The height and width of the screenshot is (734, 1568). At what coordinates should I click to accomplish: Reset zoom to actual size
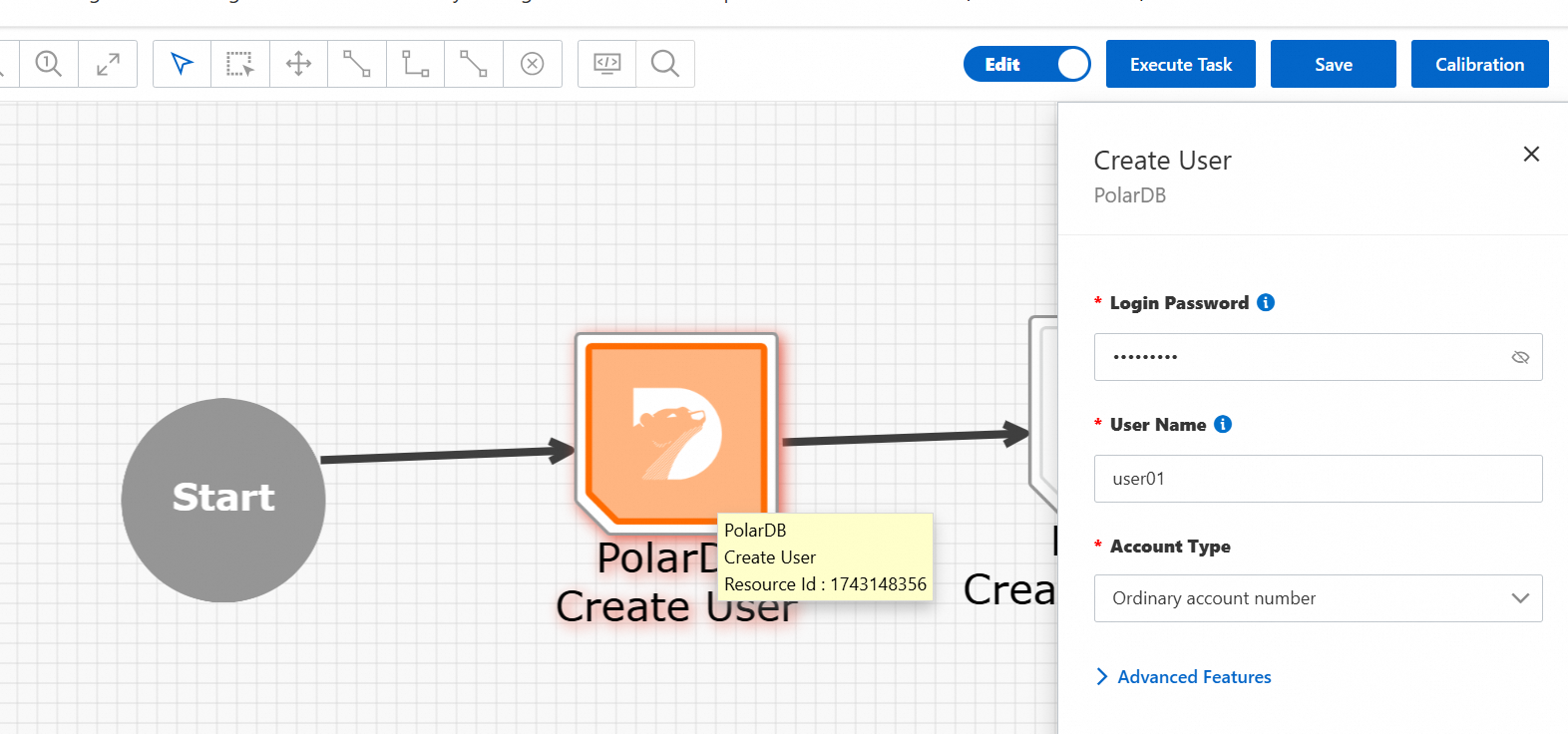click(48, 64)
